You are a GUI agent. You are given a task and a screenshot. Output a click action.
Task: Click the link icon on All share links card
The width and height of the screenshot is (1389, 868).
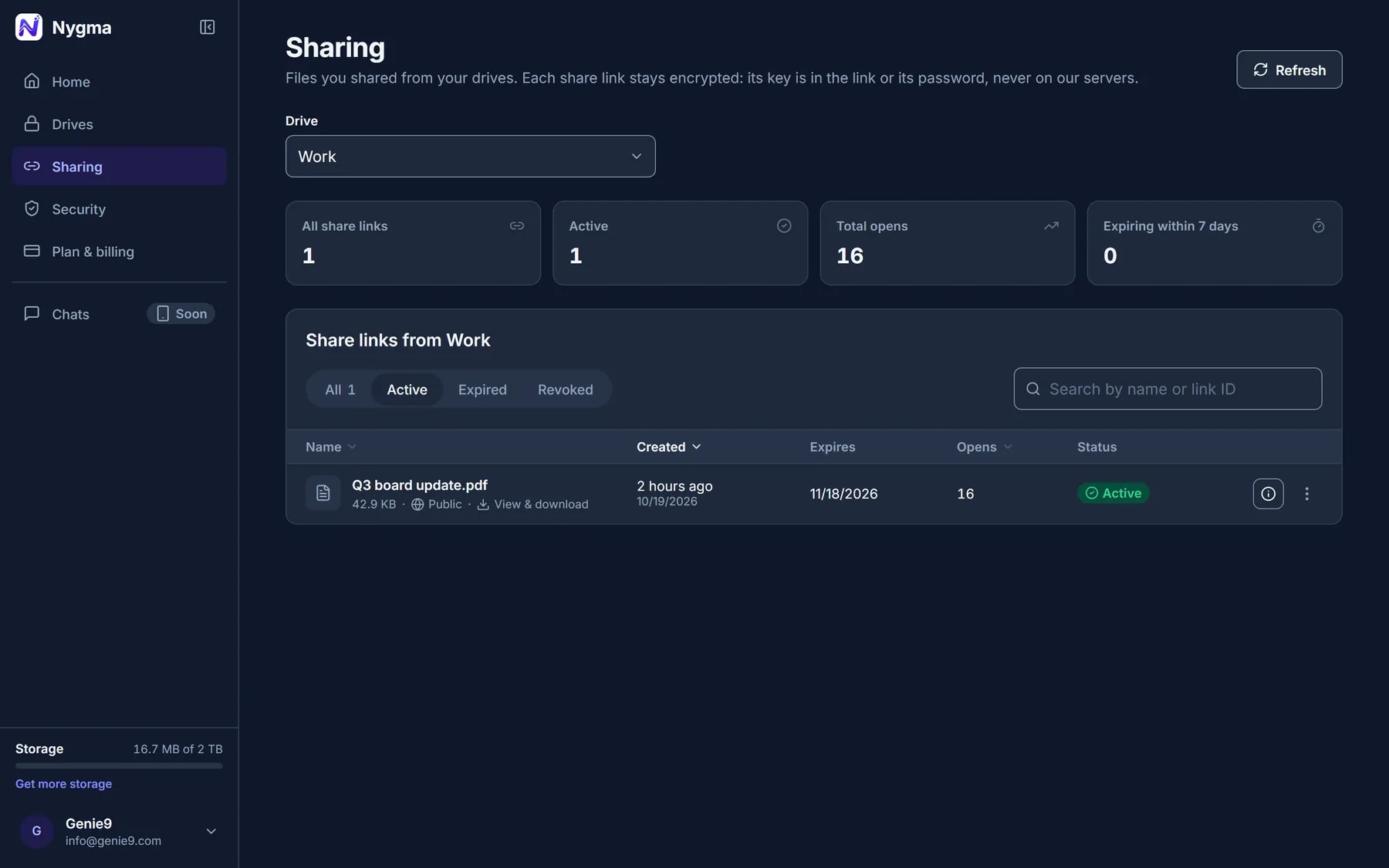click(x=517, y=226)
